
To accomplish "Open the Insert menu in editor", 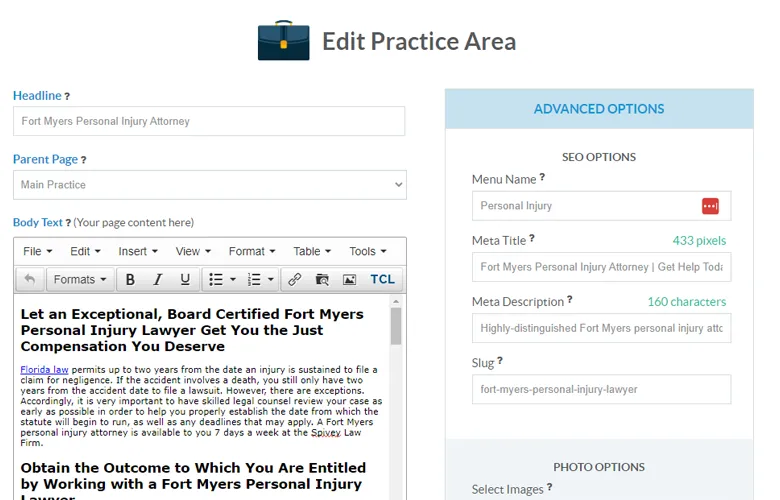I will point(138,251).
